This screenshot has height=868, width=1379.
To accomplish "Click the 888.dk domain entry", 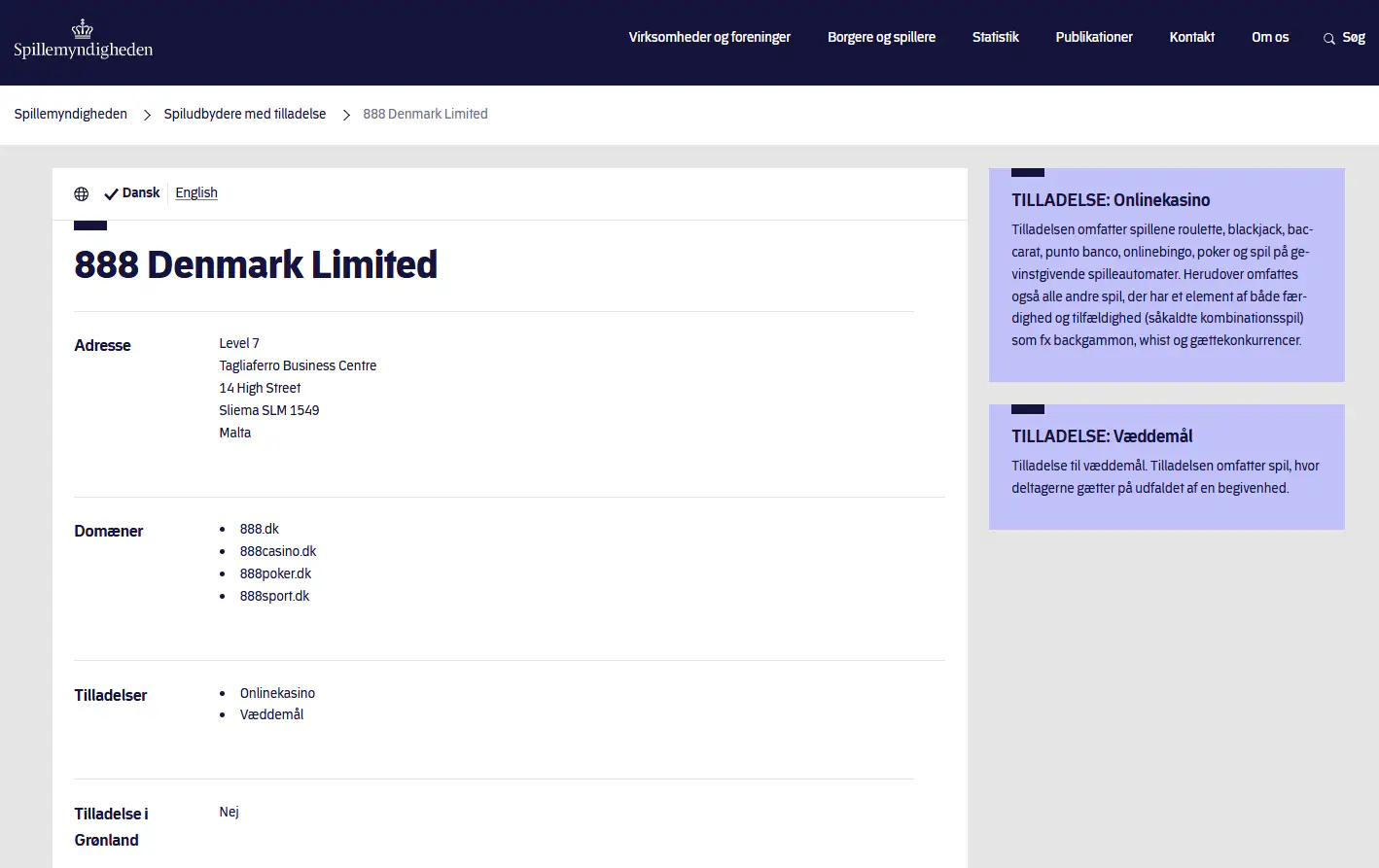I will point(260,529).
